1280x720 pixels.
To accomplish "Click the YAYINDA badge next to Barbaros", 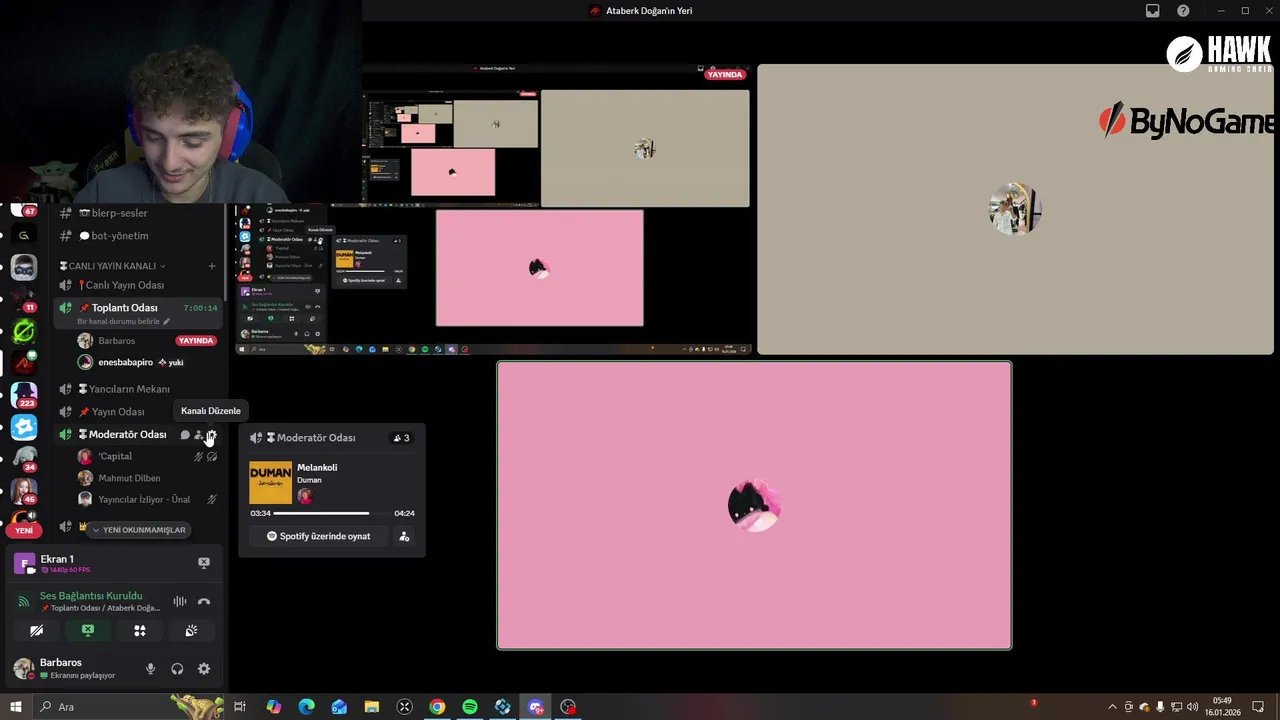I will (x=196, y=341).
